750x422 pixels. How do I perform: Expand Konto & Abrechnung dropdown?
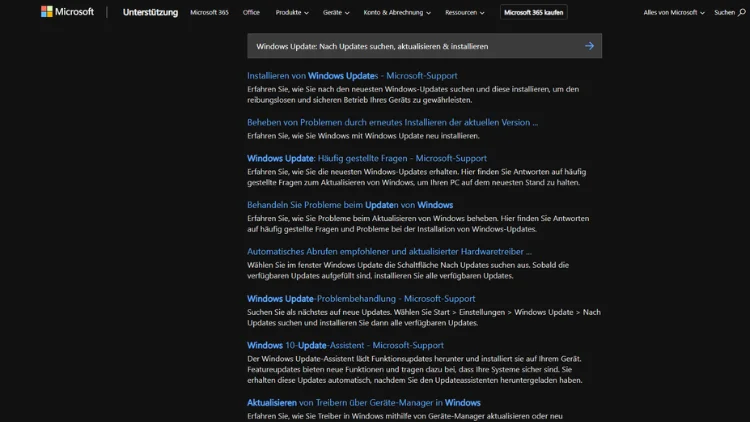pyautogui.click(x=397, y=12)
